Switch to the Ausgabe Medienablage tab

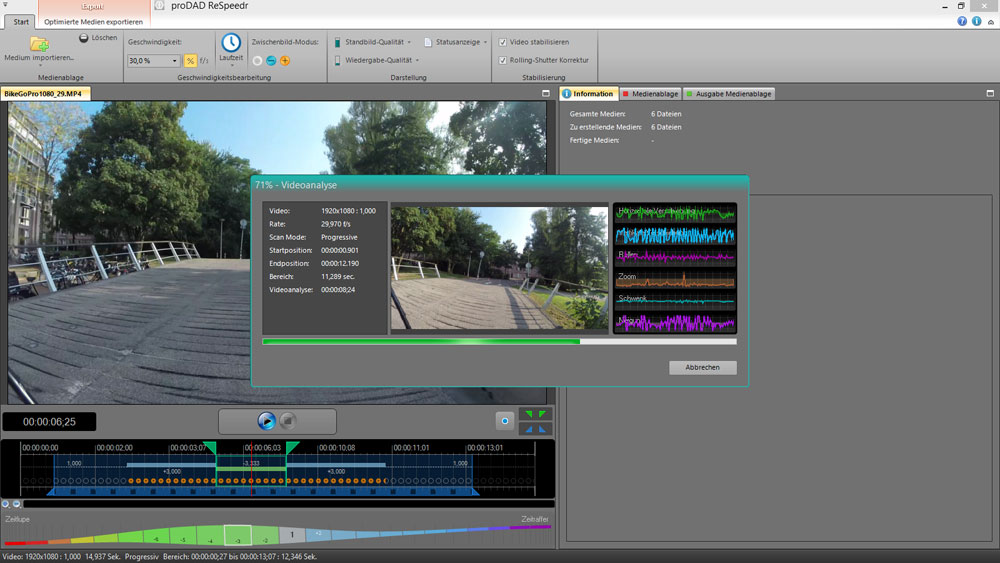729,94
